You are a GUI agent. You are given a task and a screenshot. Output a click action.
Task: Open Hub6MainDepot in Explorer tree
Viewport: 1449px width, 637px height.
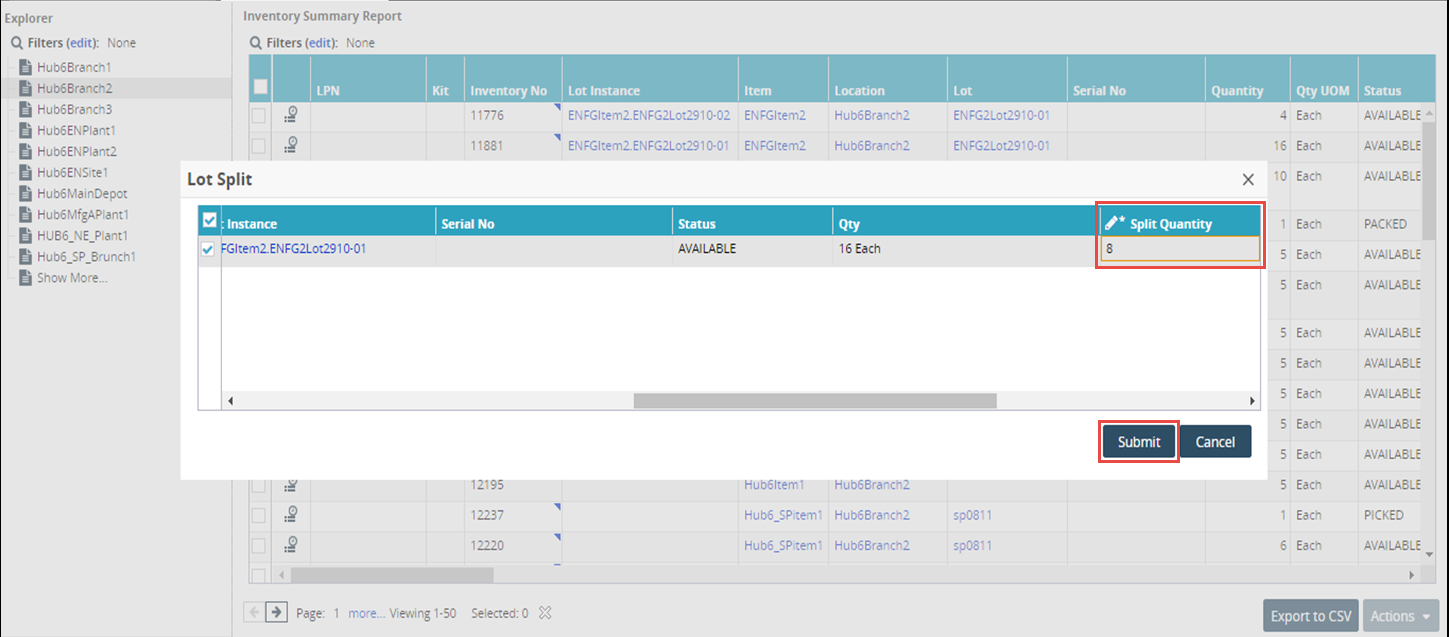click(x=82, y=193)
